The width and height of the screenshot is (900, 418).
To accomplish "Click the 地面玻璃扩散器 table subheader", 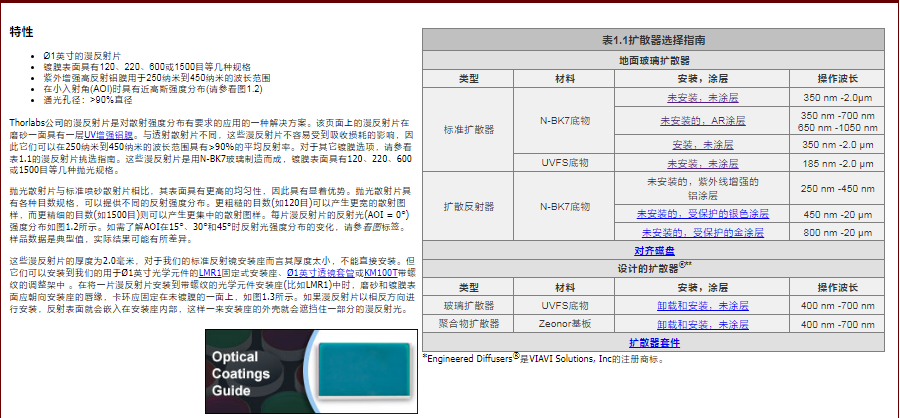I will pyautogui.click(x=653, y=60).
